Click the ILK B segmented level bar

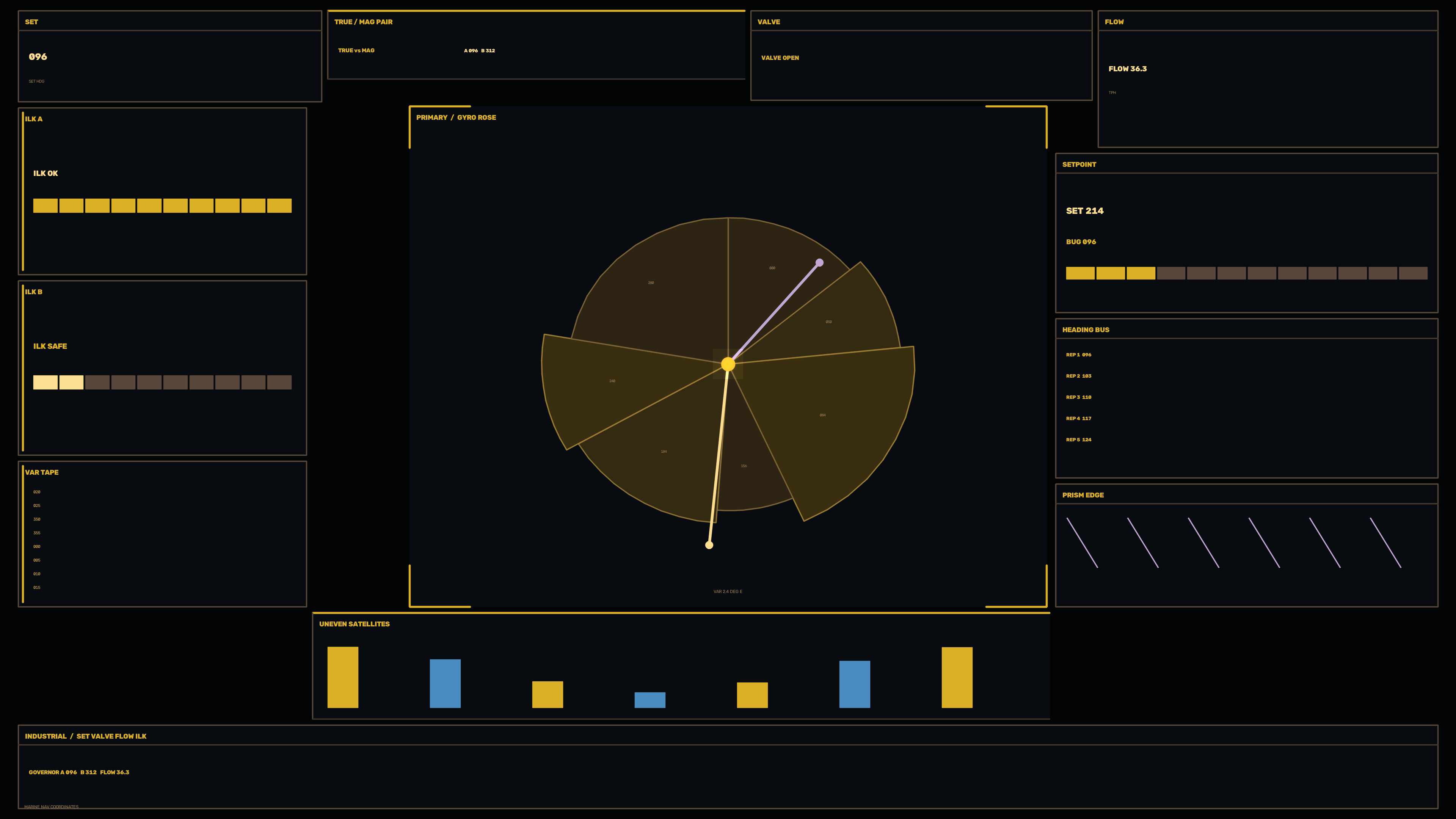162,383
